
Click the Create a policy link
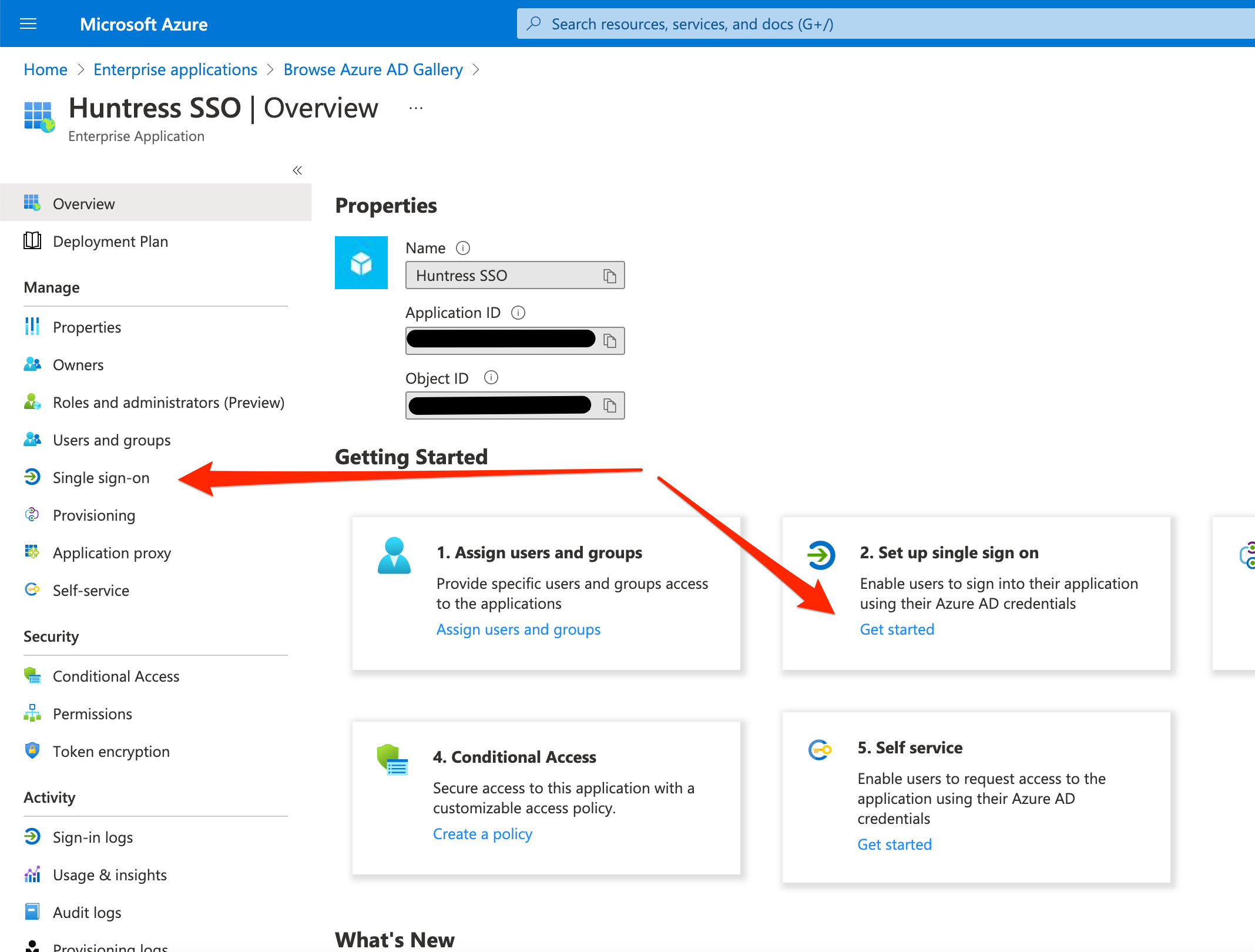coord(482,834)
